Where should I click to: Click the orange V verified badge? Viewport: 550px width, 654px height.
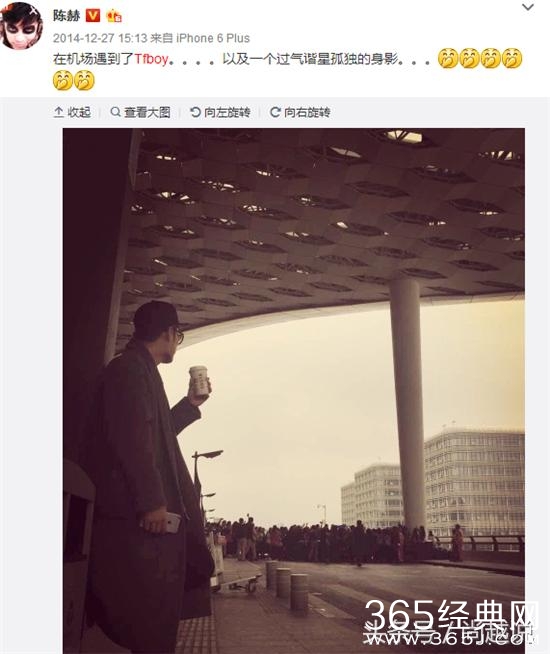pos(93,16)
